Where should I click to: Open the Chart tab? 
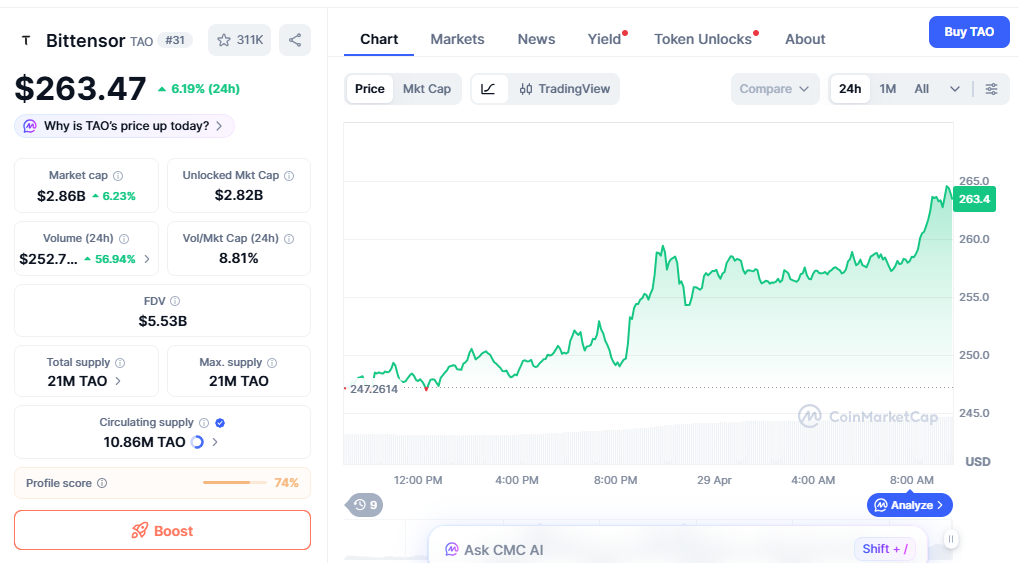[x=379, y=39]
